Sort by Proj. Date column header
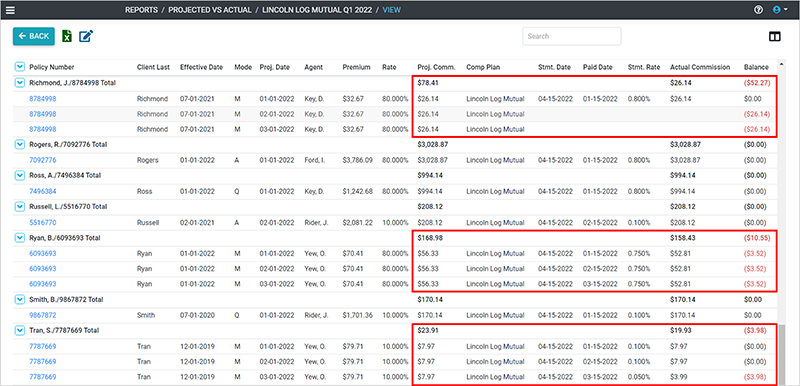The image size is (800, 386). 275,67
